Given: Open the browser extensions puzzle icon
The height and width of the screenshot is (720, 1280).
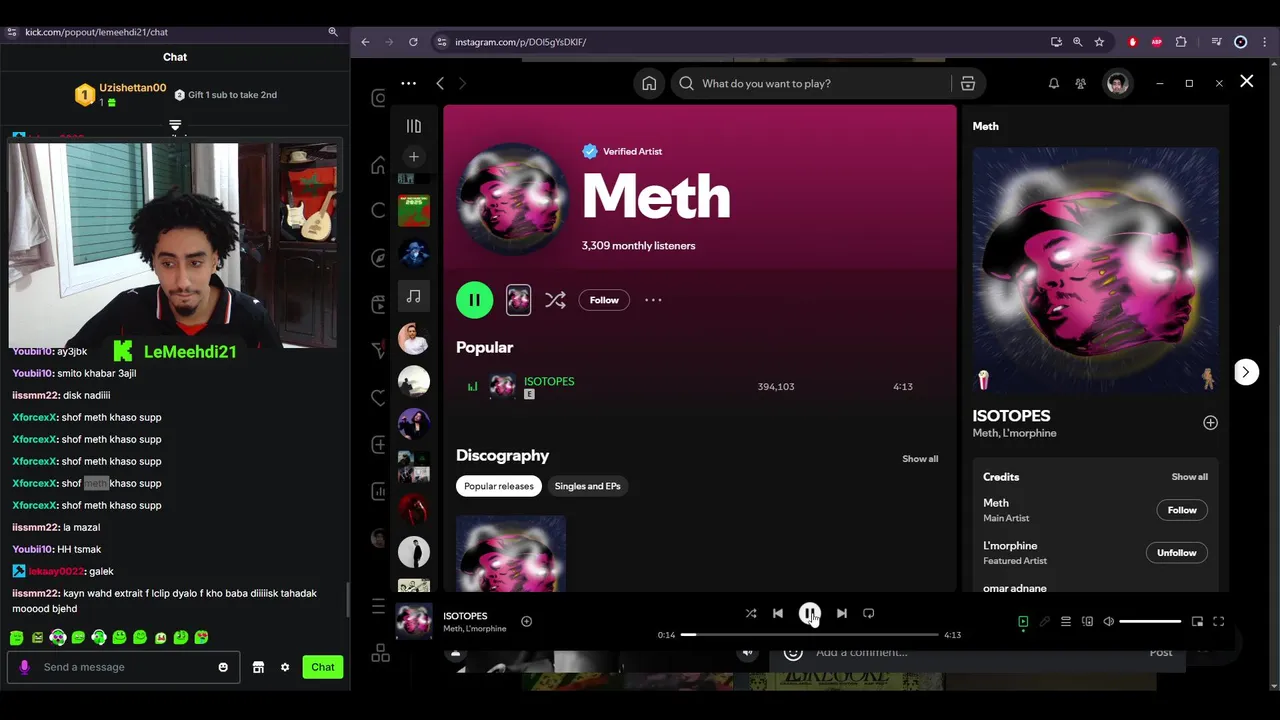Looking at the screenshot, I should click(x=1181, y=42).
